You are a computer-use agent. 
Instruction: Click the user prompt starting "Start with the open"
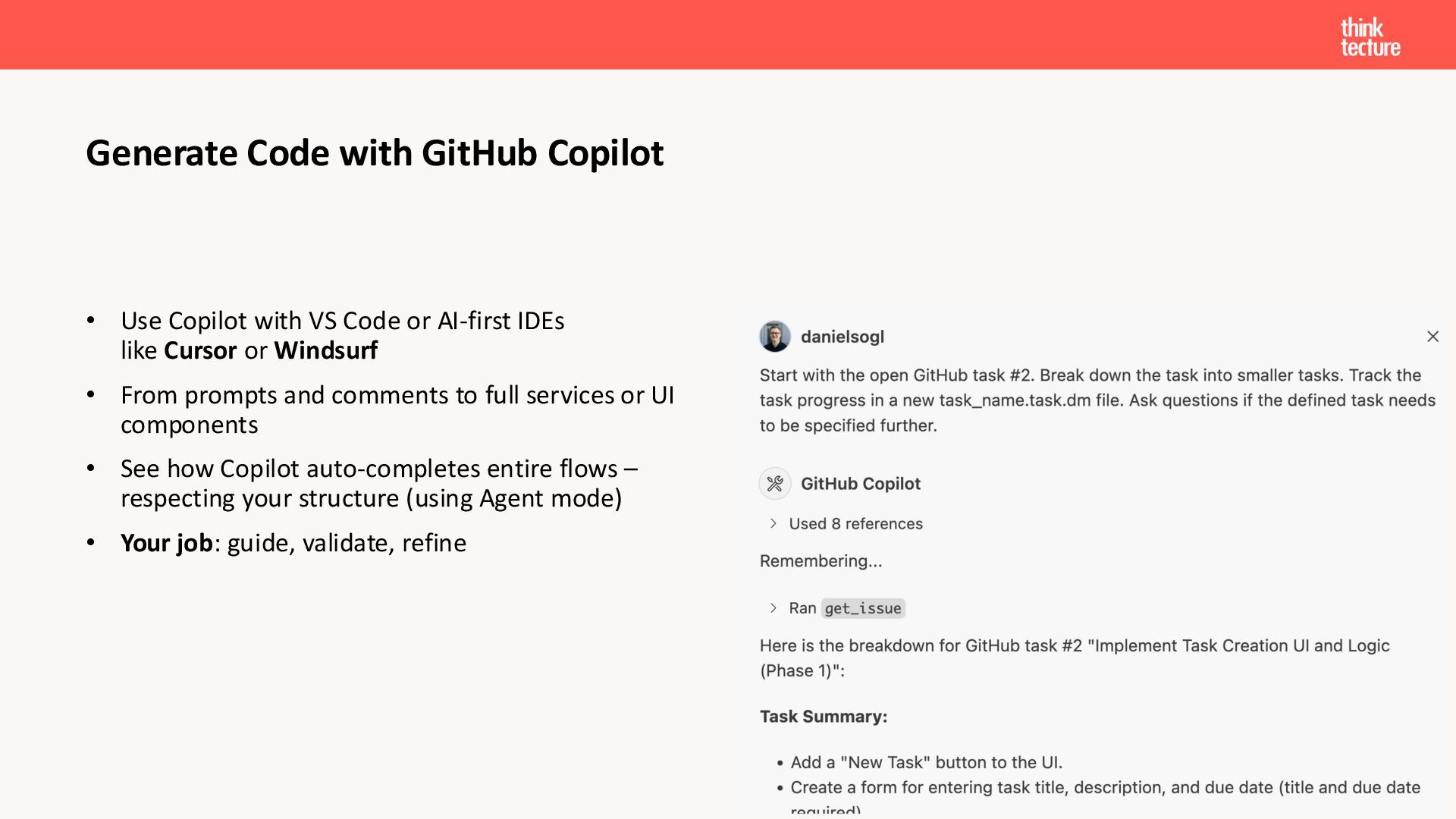coord(1097,400)
